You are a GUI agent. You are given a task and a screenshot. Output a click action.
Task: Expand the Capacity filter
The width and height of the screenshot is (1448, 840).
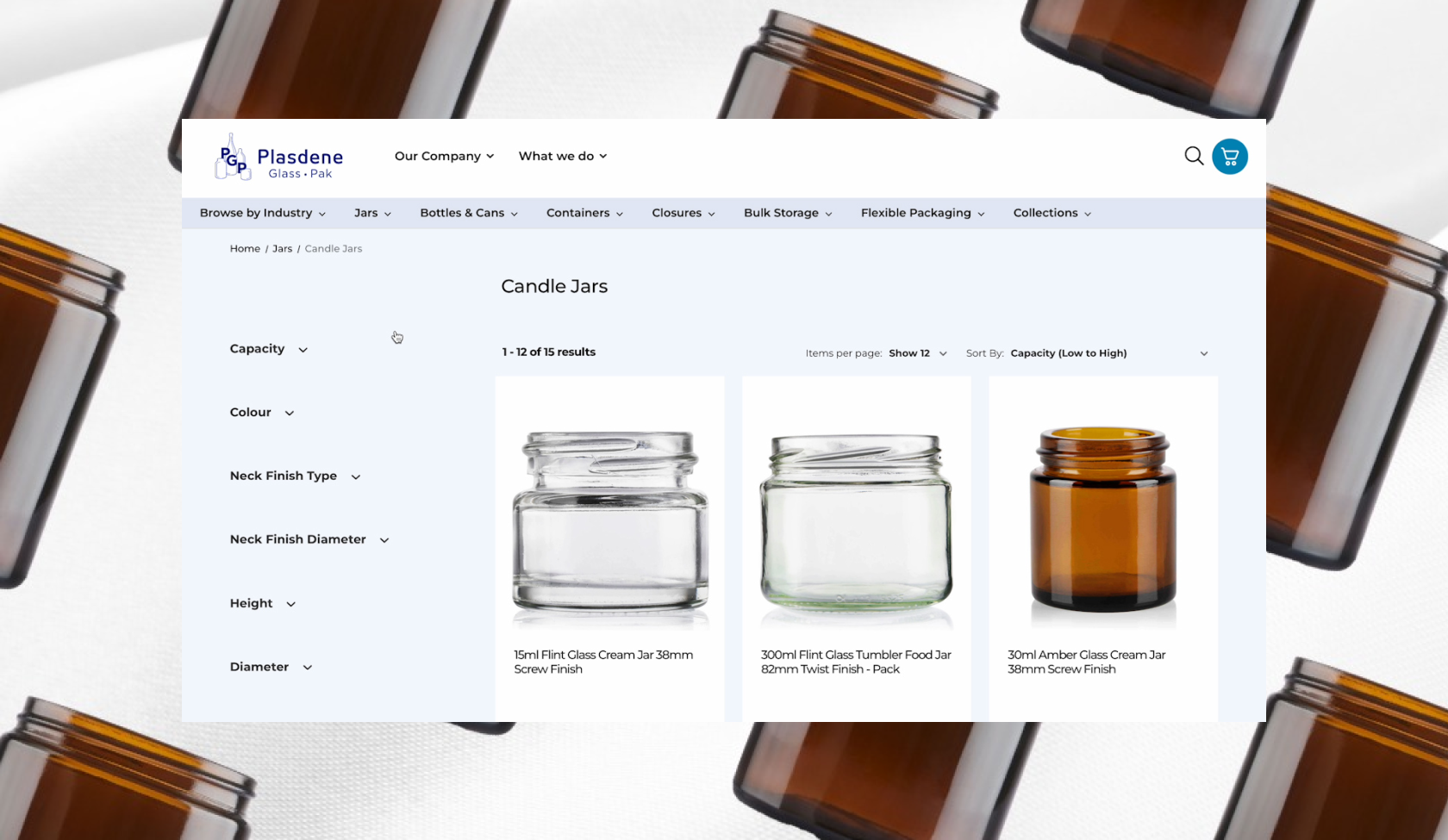(x=268, y=349)
